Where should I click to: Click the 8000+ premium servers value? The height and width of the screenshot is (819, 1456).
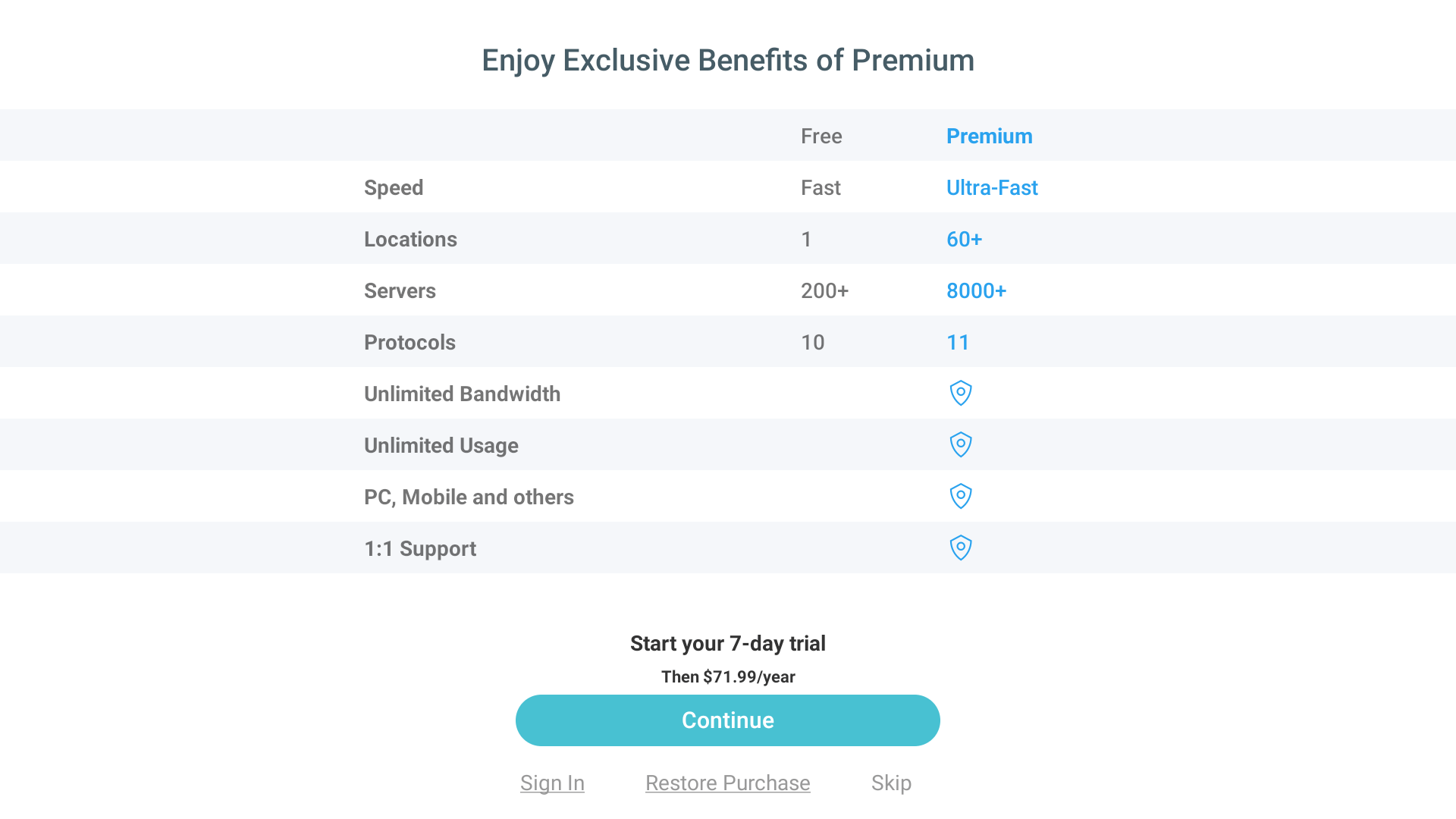click(x=977, y=291)
